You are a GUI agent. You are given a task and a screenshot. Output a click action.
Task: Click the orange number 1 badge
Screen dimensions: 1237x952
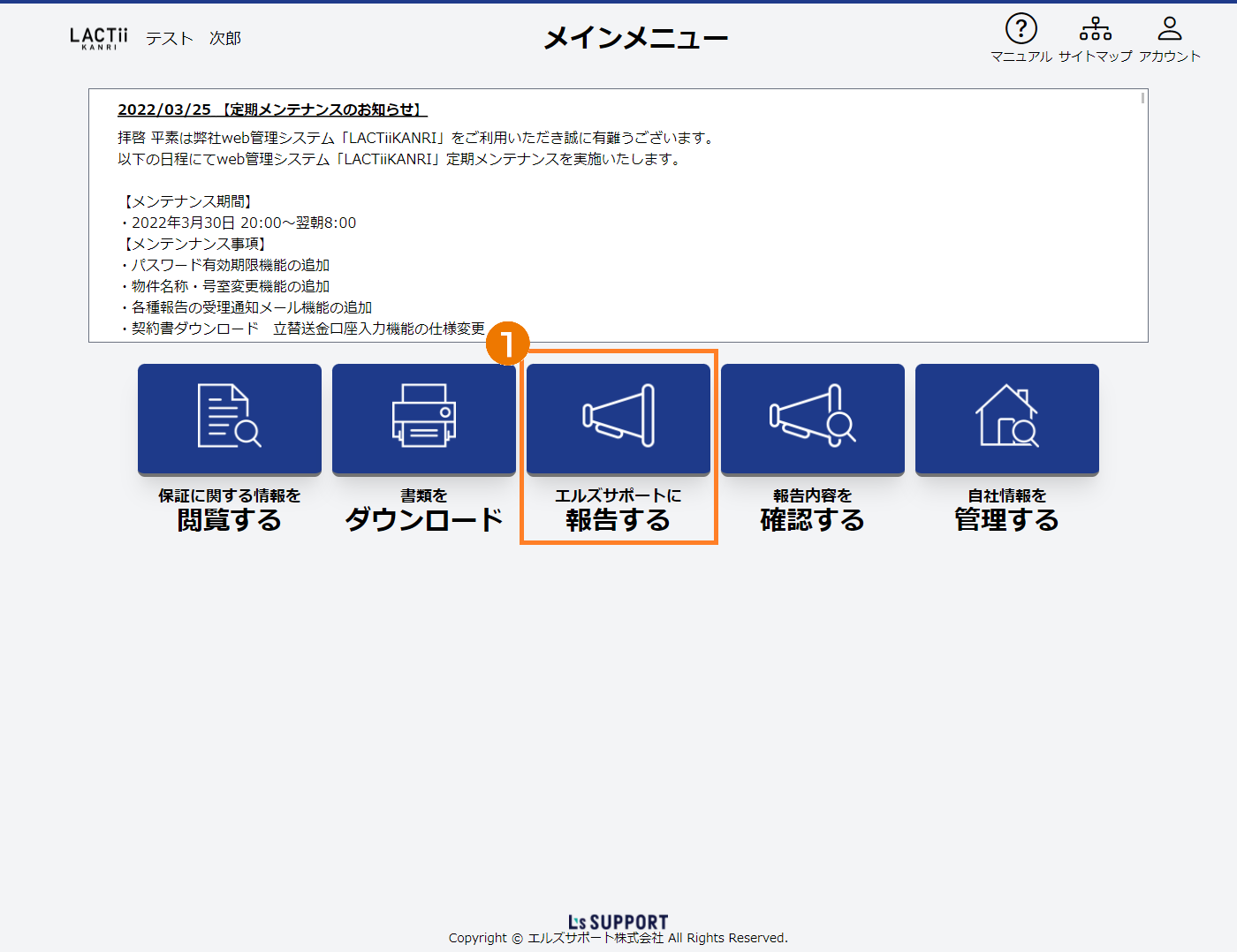point(507,344)
